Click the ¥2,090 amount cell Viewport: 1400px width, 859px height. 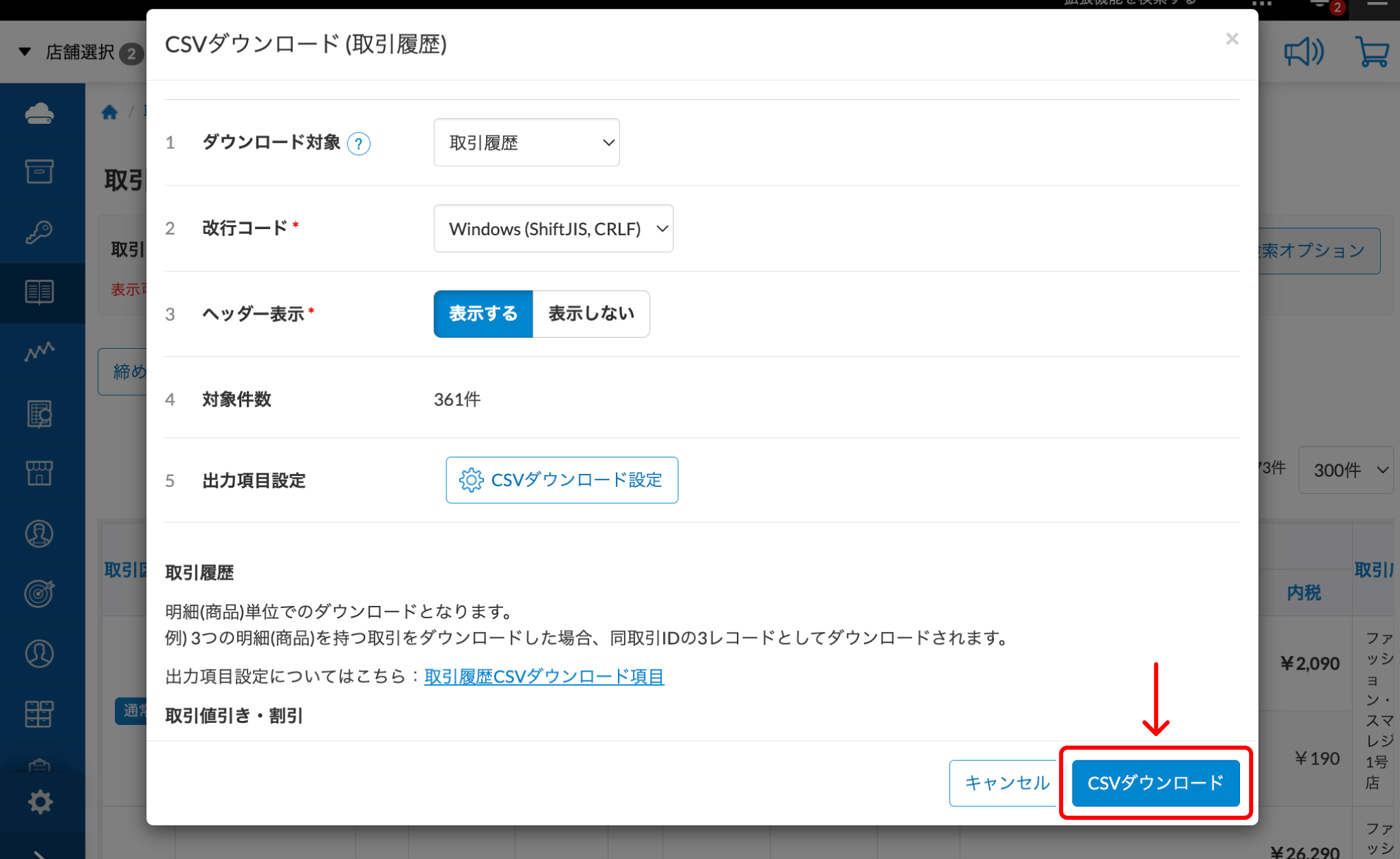coord(1309,663)
